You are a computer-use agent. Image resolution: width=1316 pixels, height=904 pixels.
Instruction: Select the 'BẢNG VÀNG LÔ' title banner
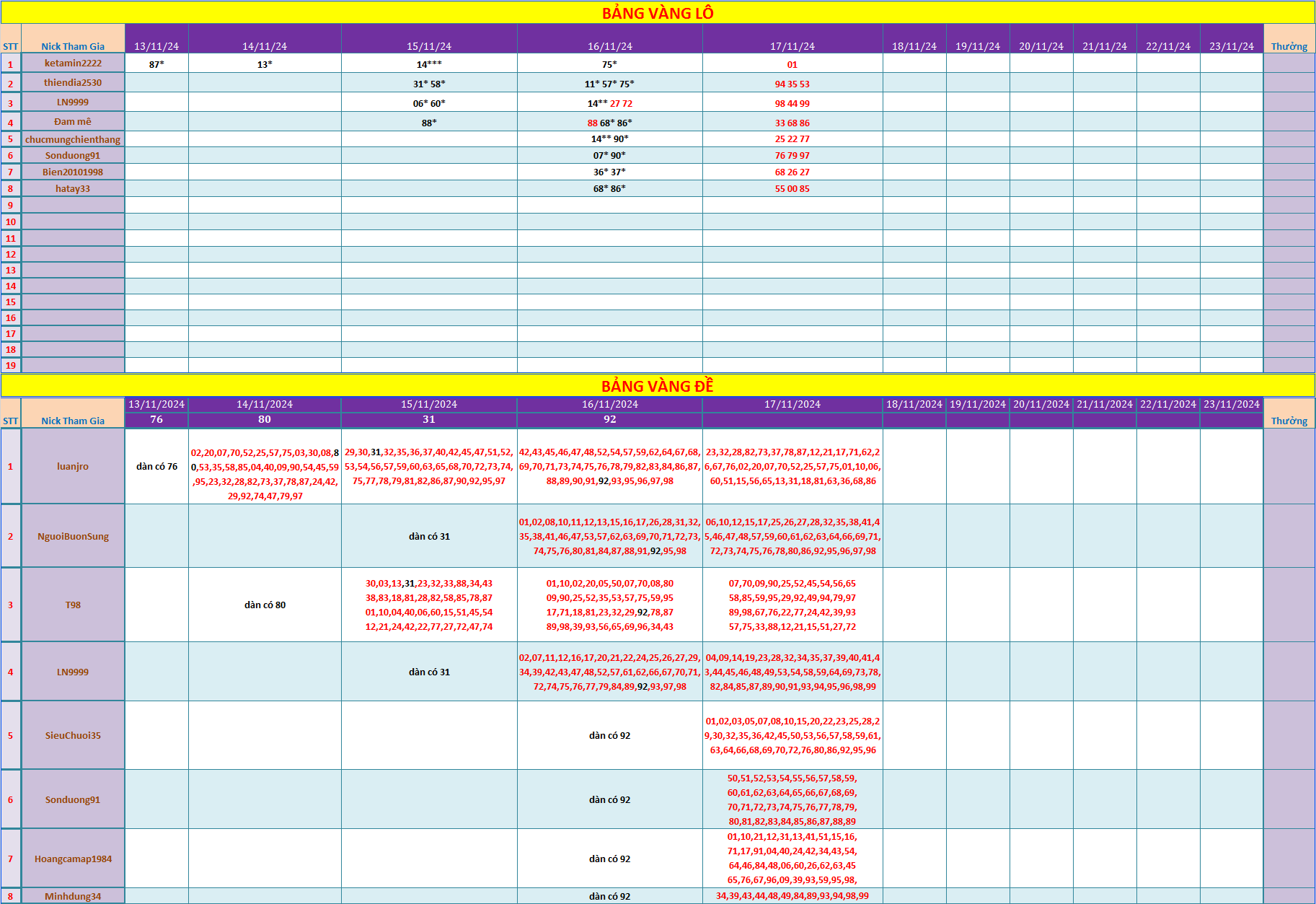click(x=658, y=12)
